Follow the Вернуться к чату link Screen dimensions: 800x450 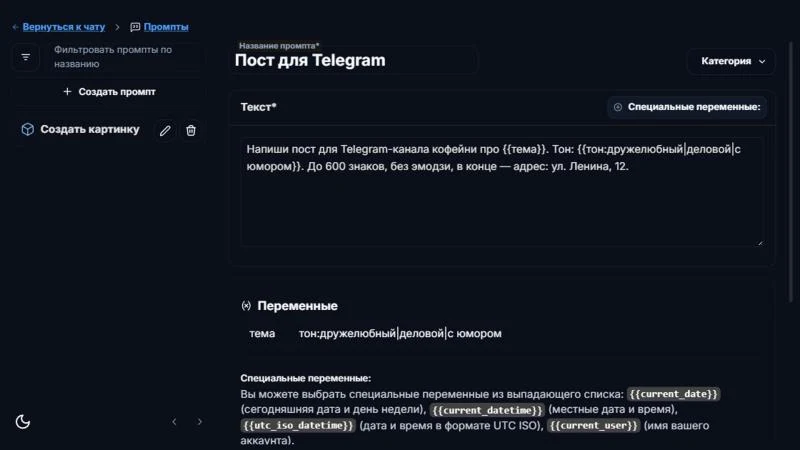[x=64, y=27]
